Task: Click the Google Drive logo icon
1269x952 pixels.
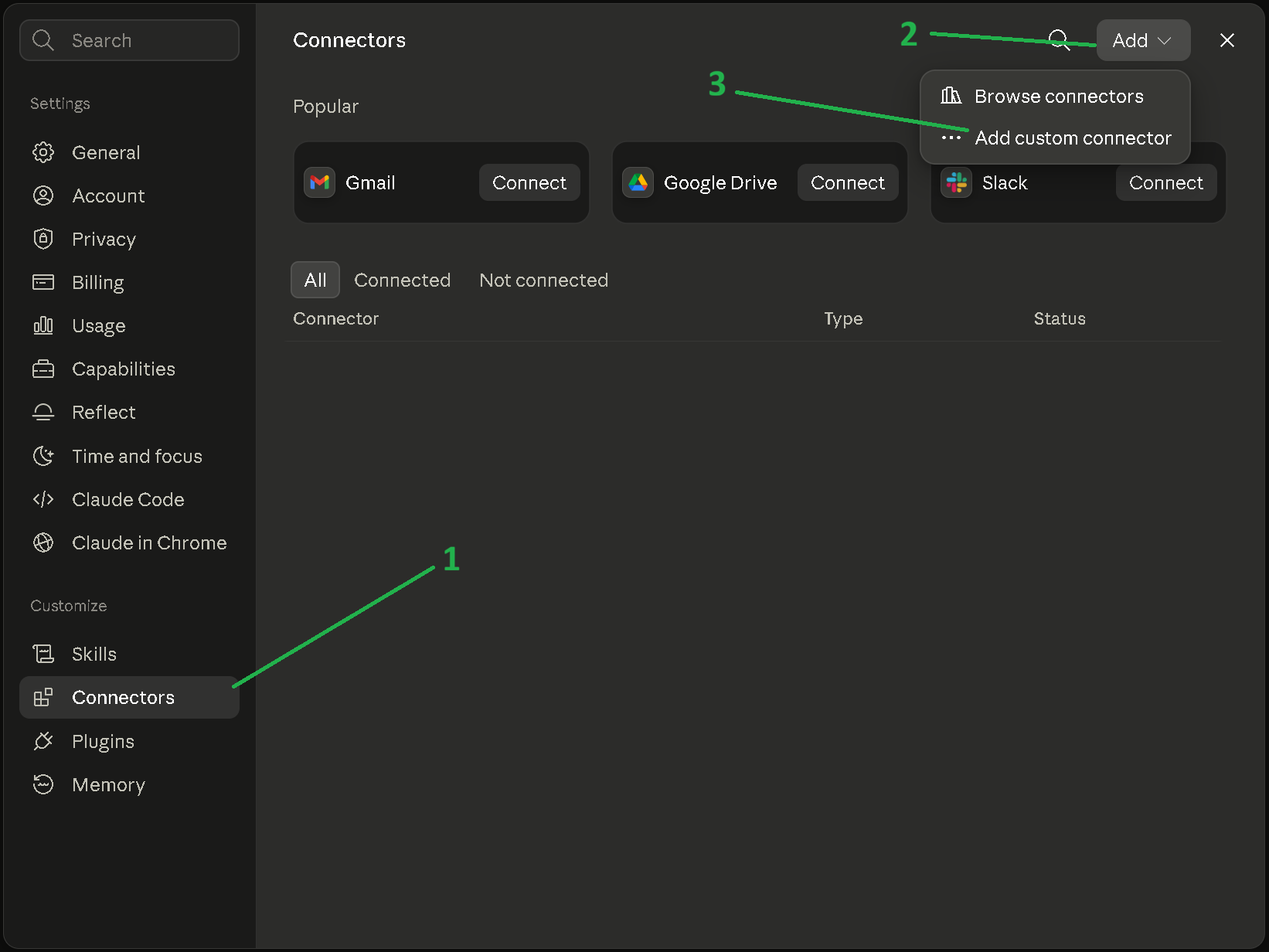Action: tap(638, 182)
